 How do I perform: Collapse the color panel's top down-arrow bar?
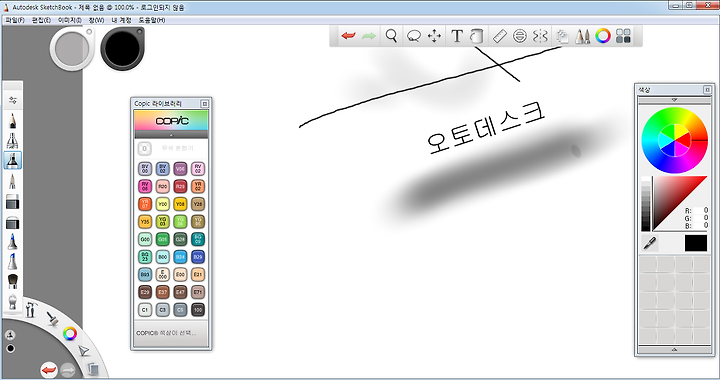tap(674, 100)
